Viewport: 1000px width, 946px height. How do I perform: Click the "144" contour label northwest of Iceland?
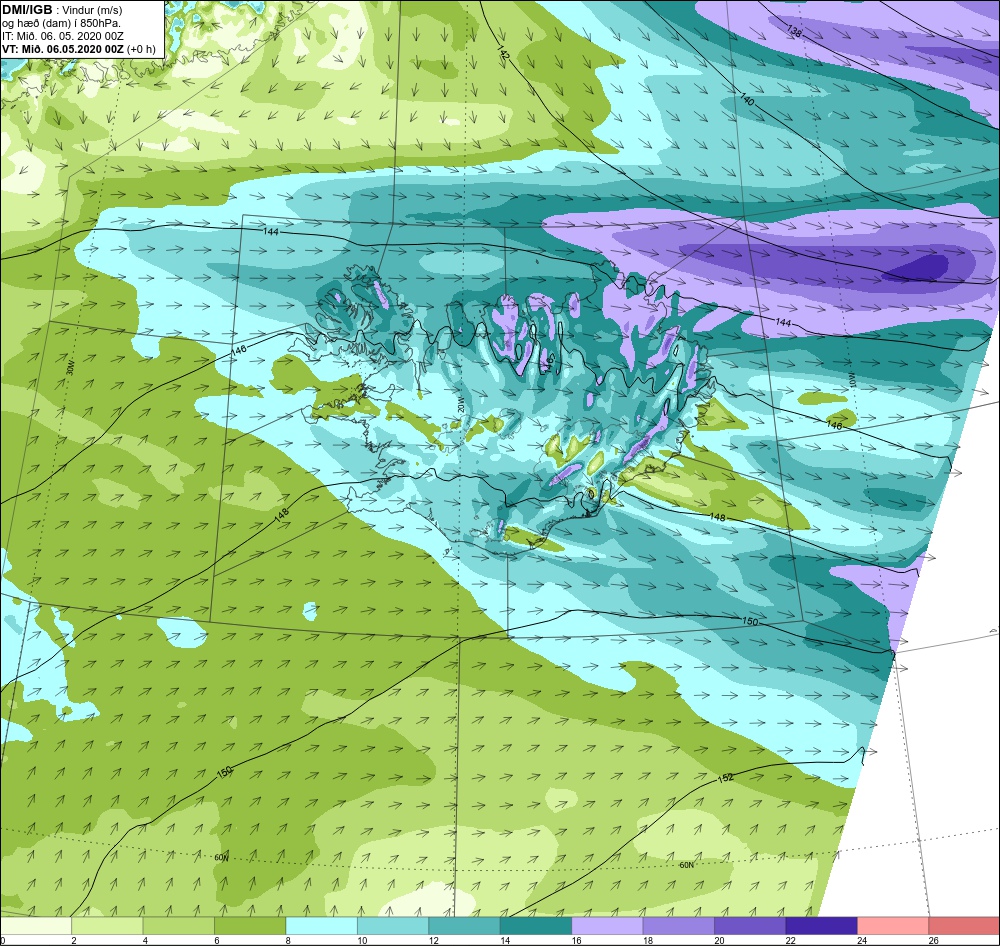[x=271, y=232]
